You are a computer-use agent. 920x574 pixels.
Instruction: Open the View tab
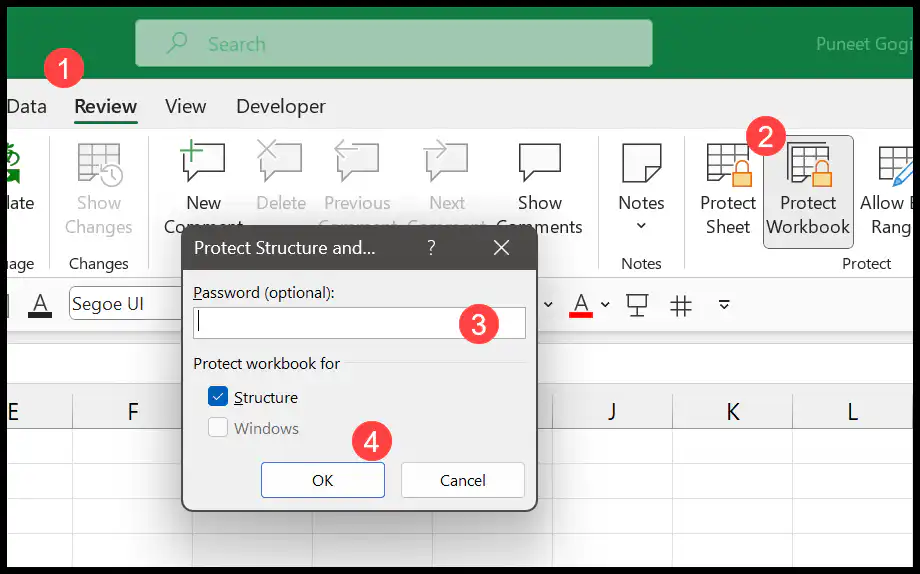(x=185, y=106)
